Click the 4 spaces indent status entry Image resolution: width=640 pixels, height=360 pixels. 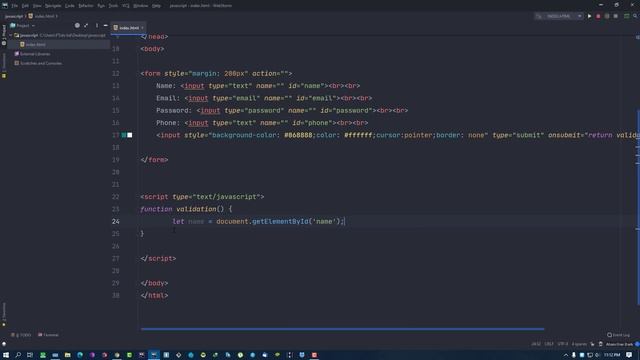(x=579, y=344)
